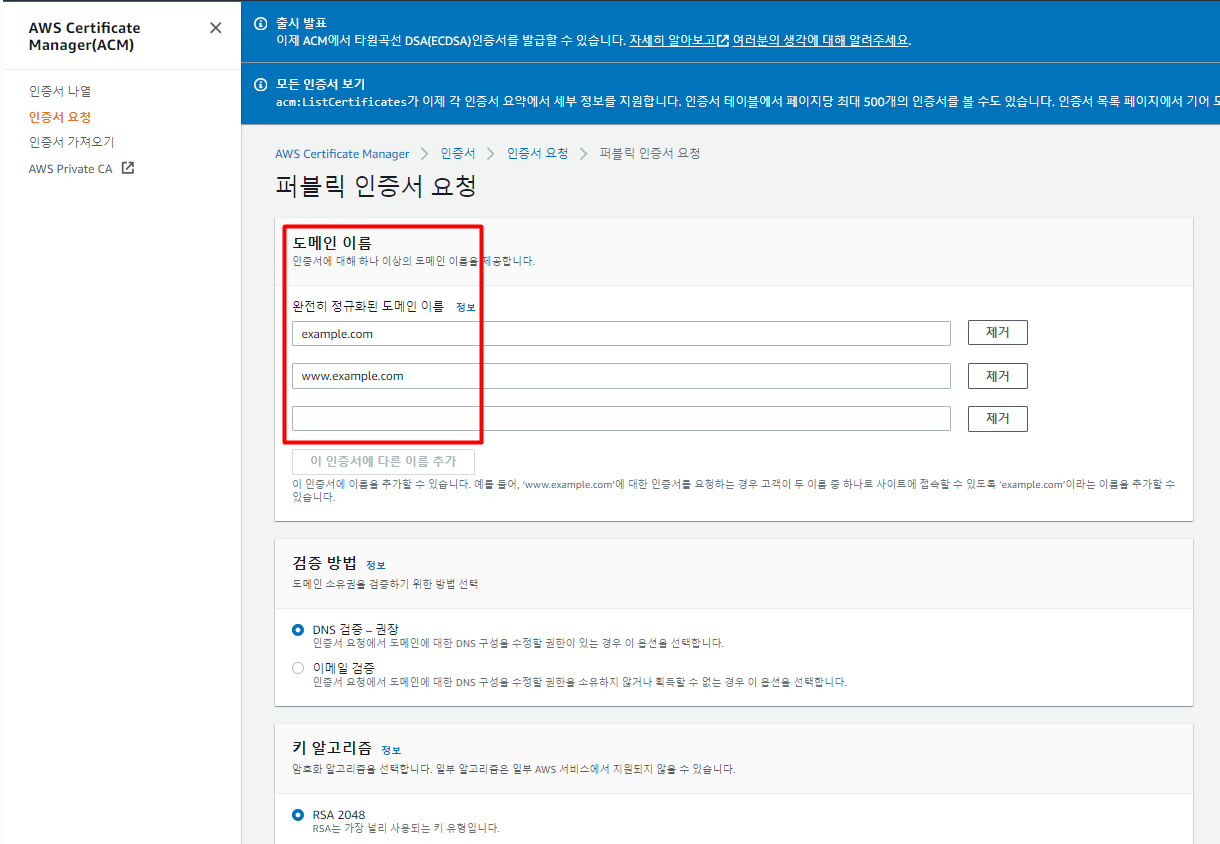Select 이메일 검증 radio button

(x=298, y=668)
